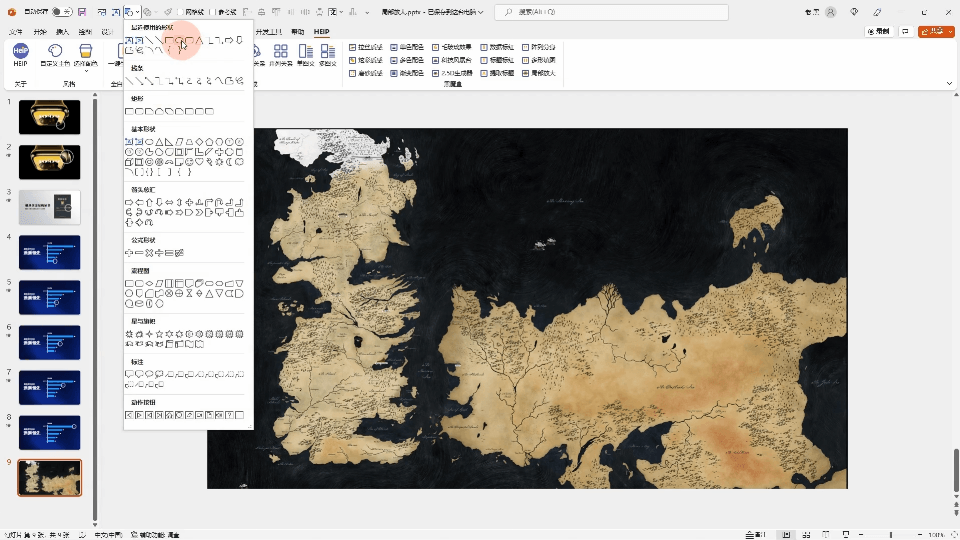Expand the file name save-location chevron
The width and height of the screenshot is (960, 540).
(x=481, y=12)
